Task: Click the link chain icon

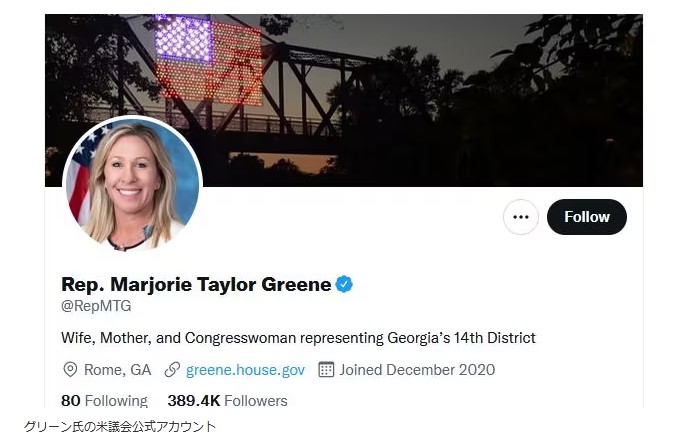Action: coord(172,369)
